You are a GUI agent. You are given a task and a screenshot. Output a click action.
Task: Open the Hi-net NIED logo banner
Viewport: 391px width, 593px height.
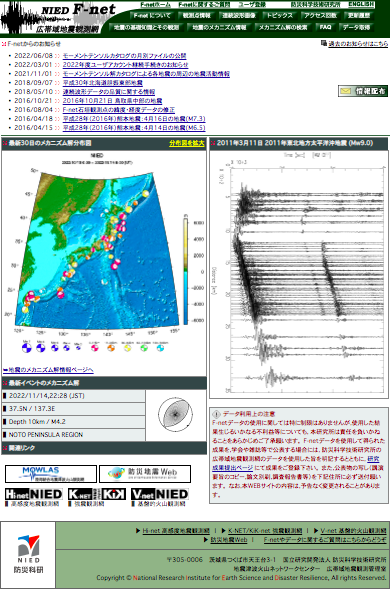point(34,494)
